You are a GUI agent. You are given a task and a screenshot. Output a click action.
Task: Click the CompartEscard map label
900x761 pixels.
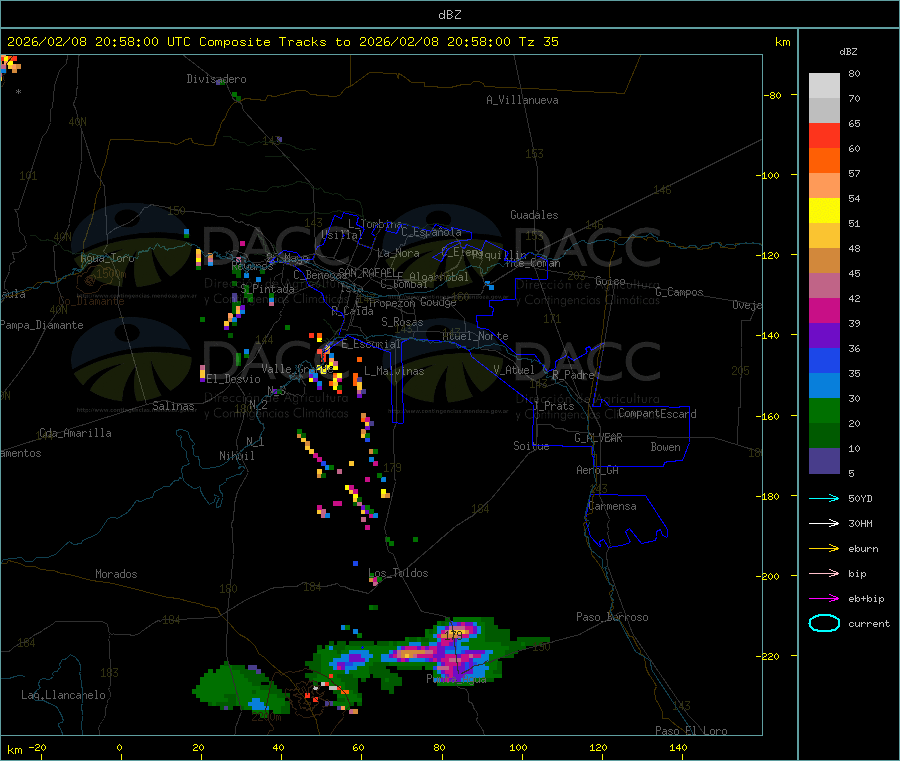(x=657, y=413)
